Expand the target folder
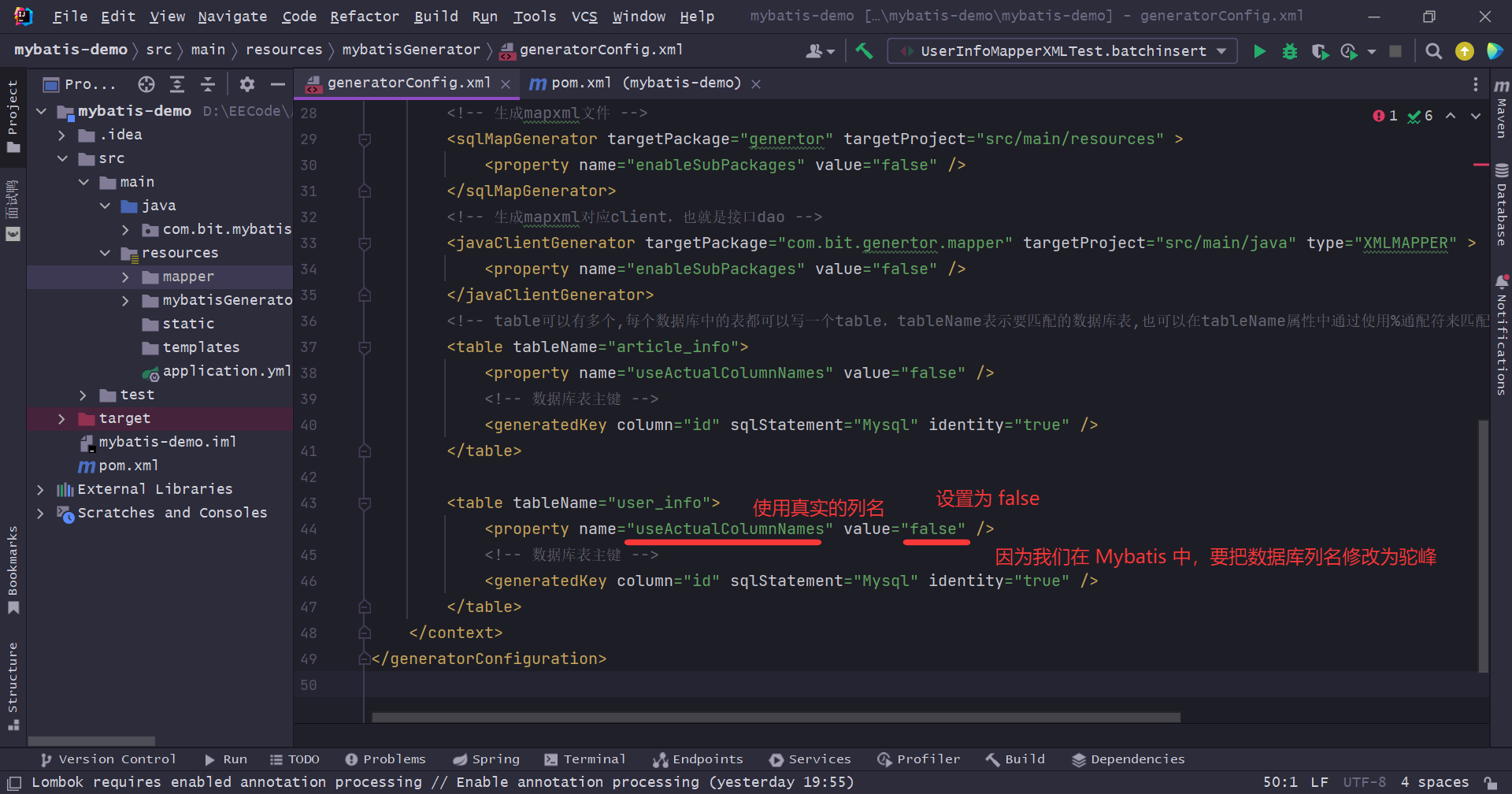Viewport: 1512px width, 794px height. click(x=62, y=418)
